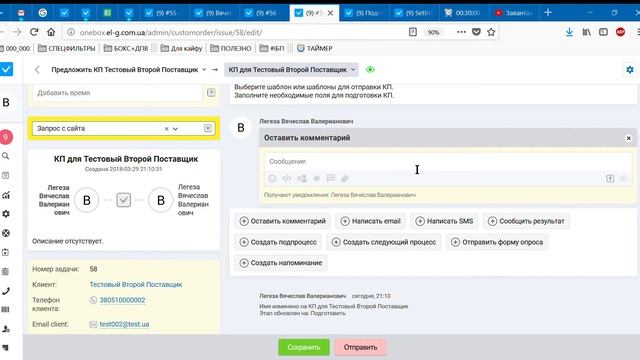Open the СПЕЦФИЛЬТРЫ bookmark folder

[67, 48]
